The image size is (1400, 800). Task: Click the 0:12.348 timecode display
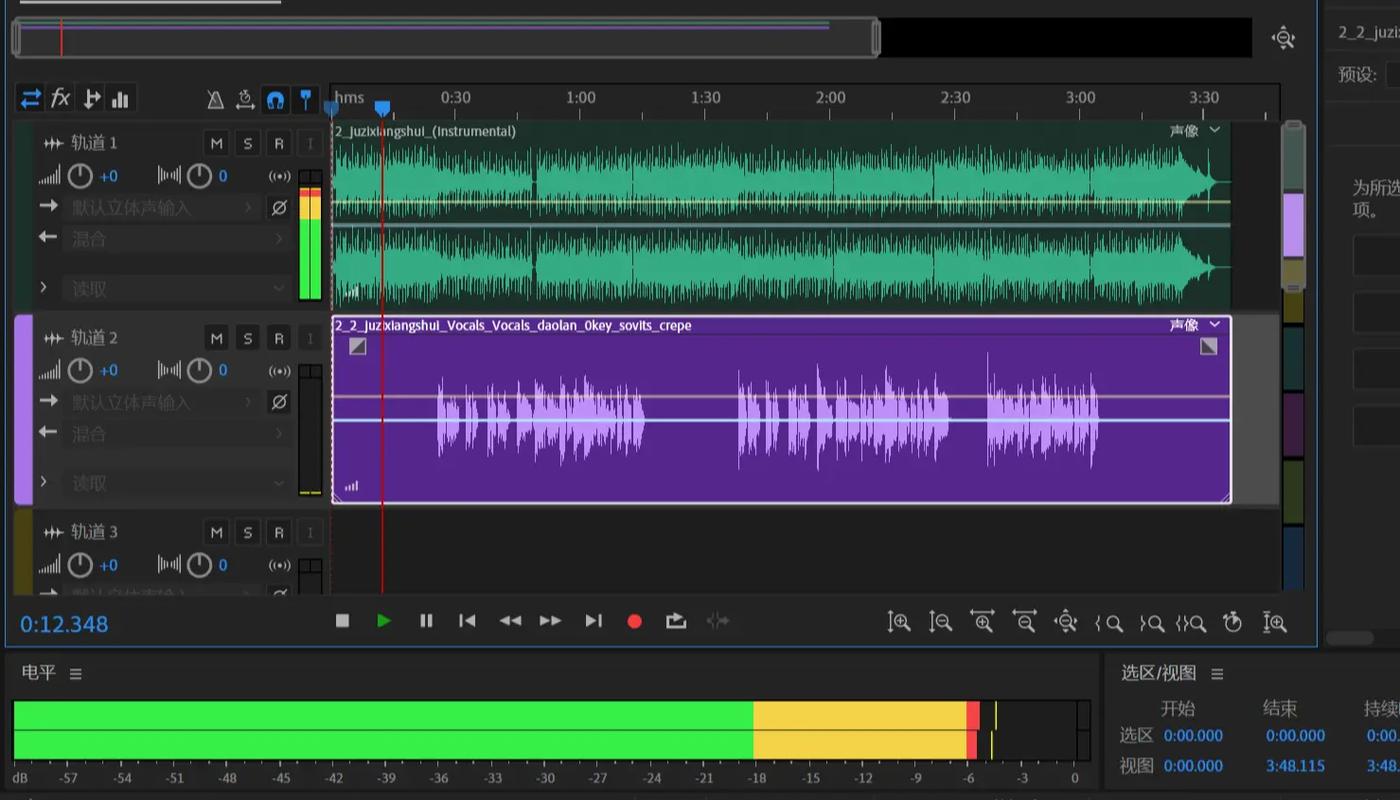click(x=64, y=624)
